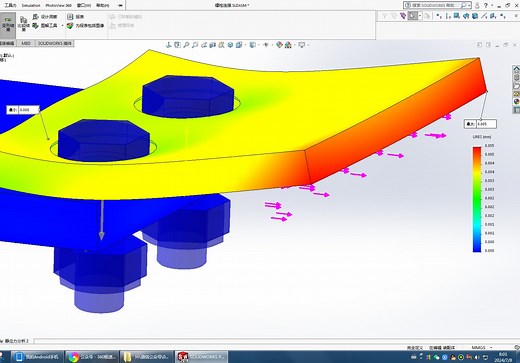Open the Android phone app in taskbar
The image size is (520, 363).
pyautogui.click(x=37, y=357)
